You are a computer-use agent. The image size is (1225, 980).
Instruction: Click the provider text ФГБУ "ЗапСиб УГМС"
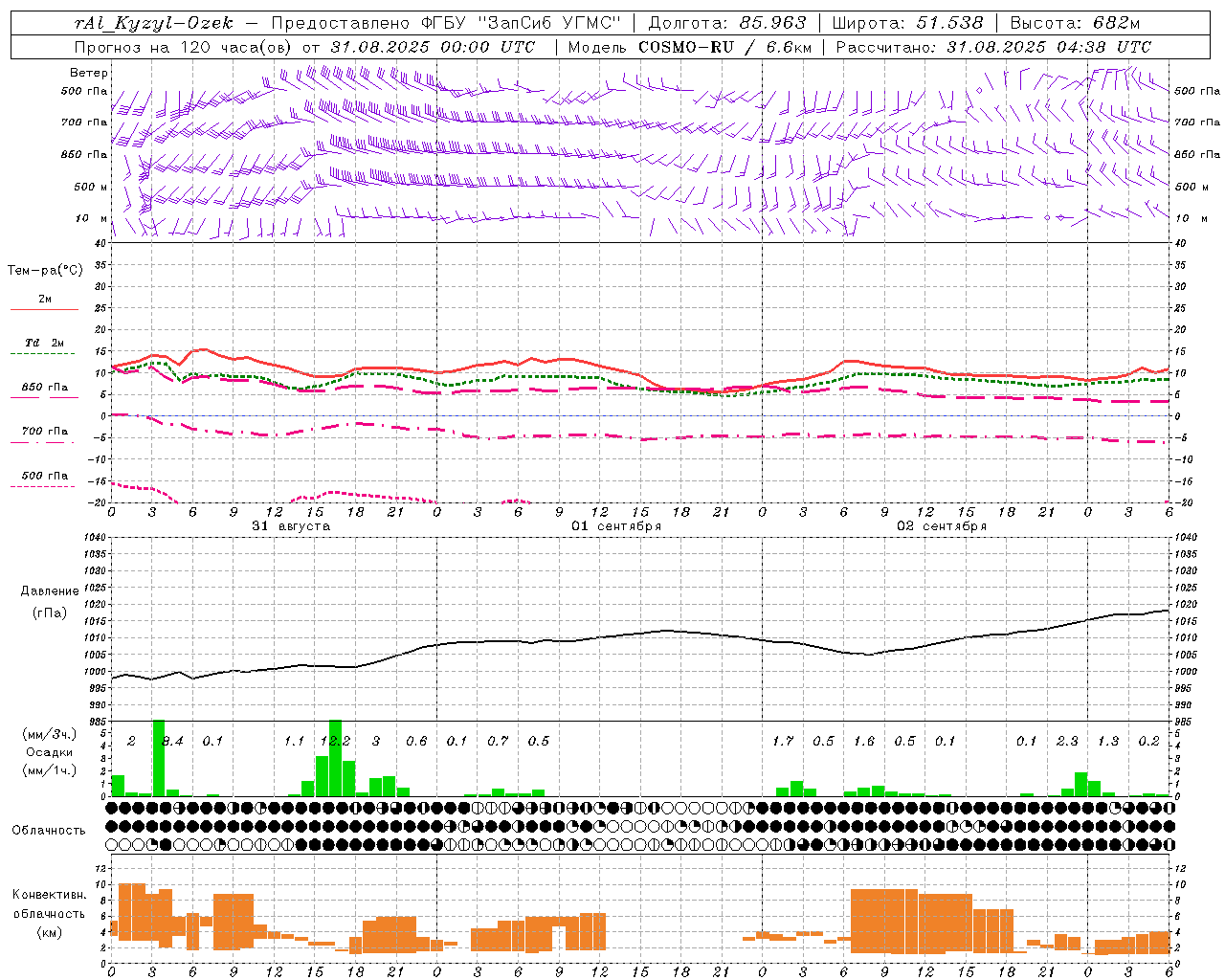521,23
